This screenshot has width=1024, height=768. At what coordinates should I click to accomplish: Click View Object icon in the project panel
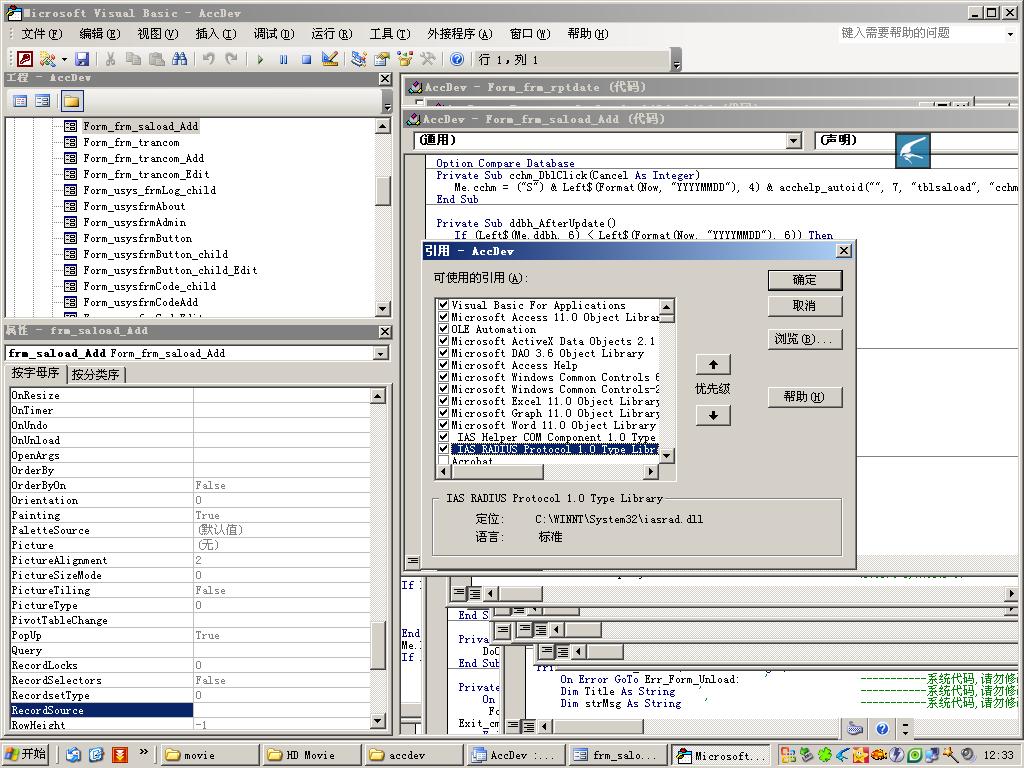coord(43,101)
